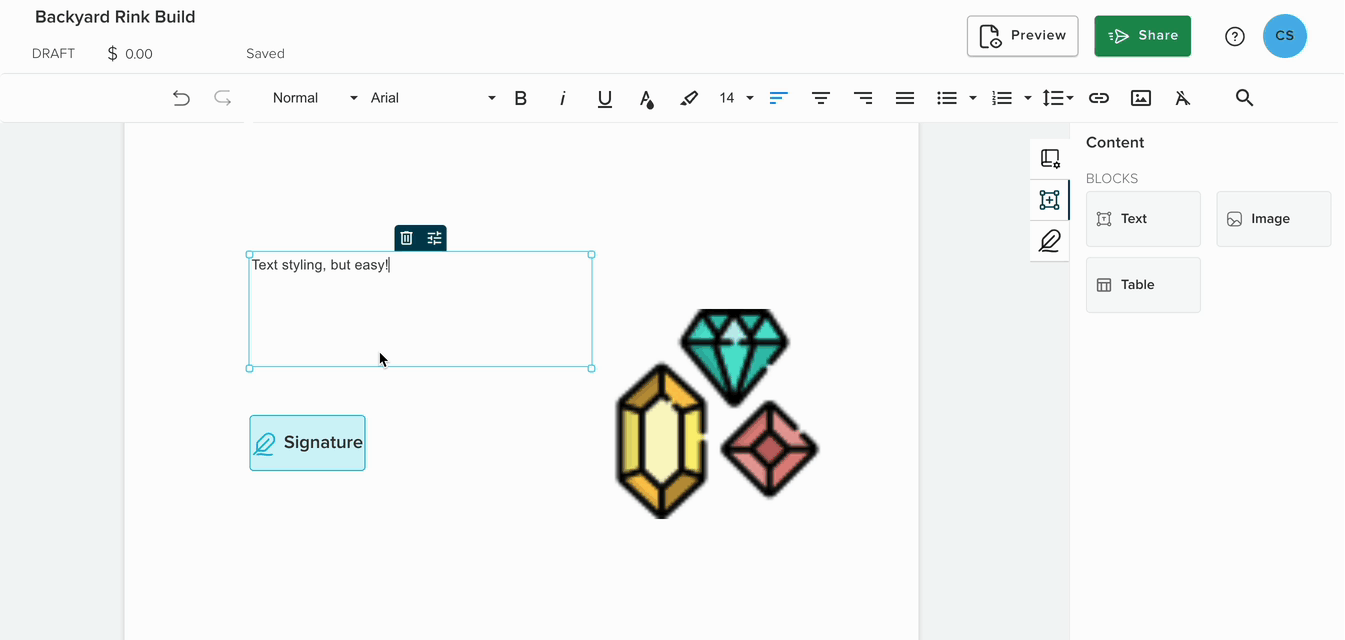Expand numbered list style options
This screenshot has width=1345, height=640.
pyautogui.click(x=1028, y=98)
